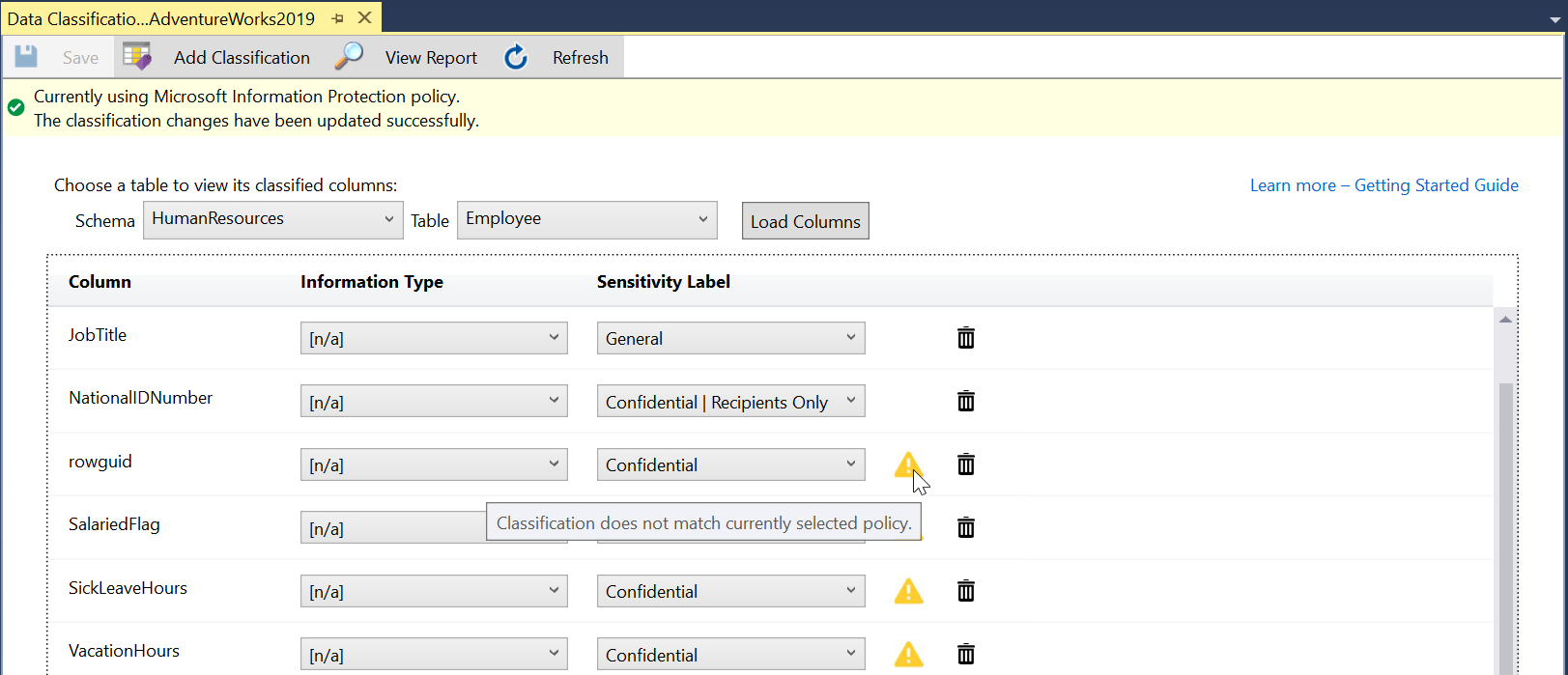Remove the SickLeaveHours classification via trash icon
Image resolution: width=1568 pixels, height=675 pixels.
[x=965, y=591]
